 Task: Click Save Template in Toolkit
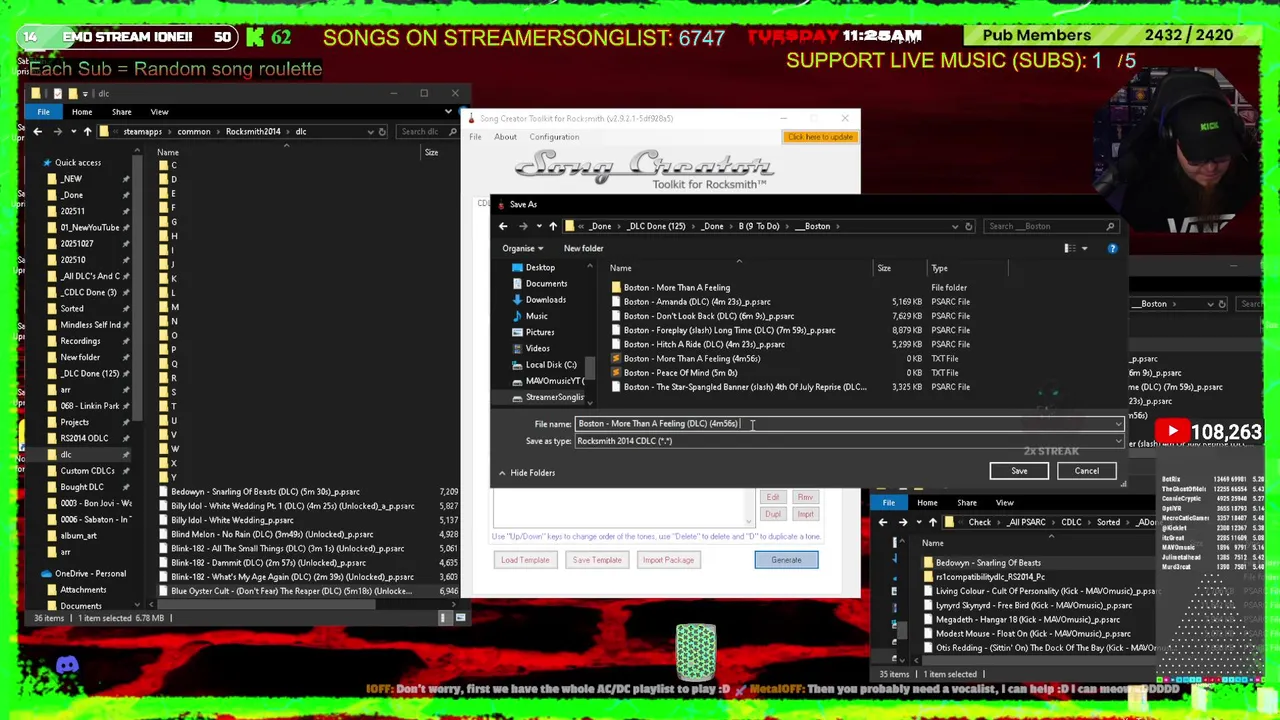(x=597, y=560)
